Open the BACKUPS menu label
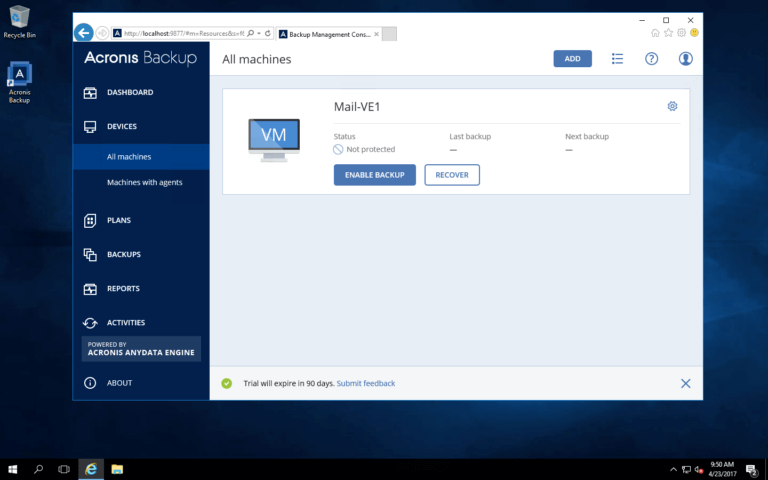 pyautogui.click(x=124, y=255)
